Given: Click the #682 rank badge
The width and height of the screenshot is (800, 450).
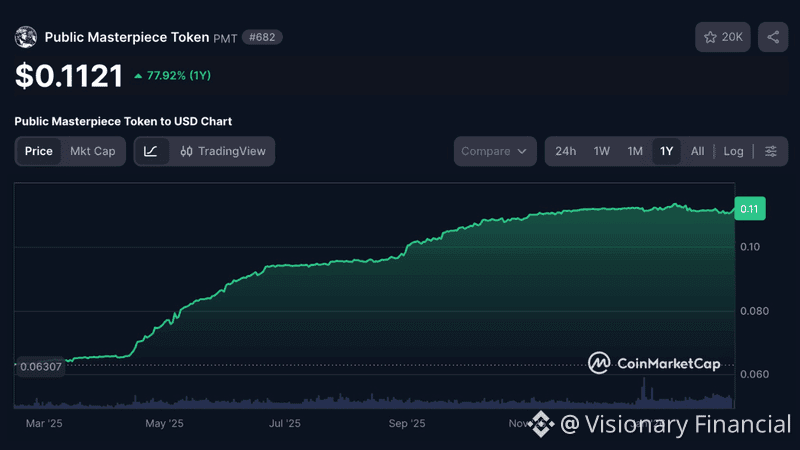Looking at the screenshot, I should click(262, 37).
